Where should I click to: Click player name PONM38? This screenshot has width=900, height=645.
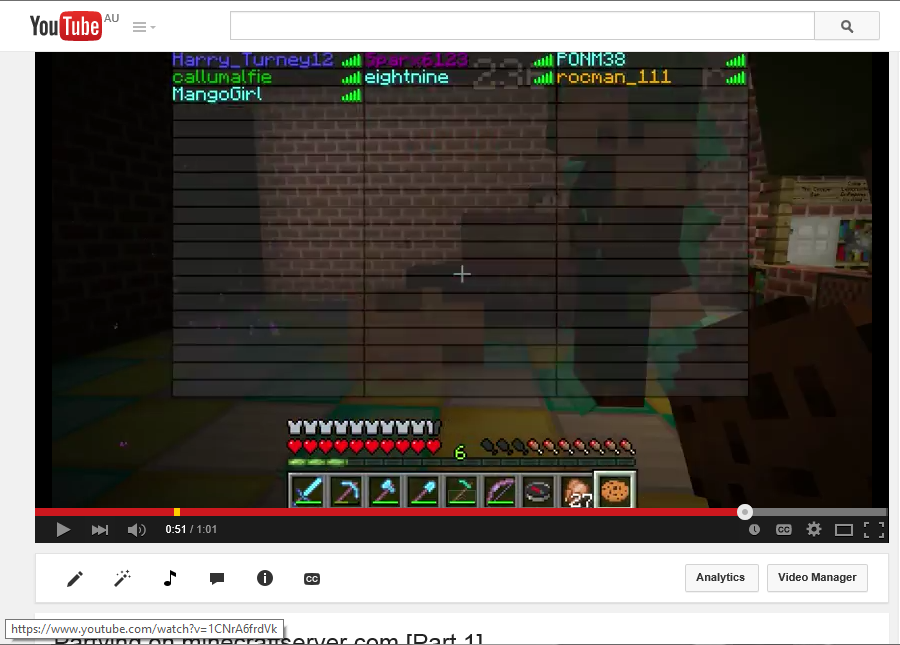(x=591, y=60)
